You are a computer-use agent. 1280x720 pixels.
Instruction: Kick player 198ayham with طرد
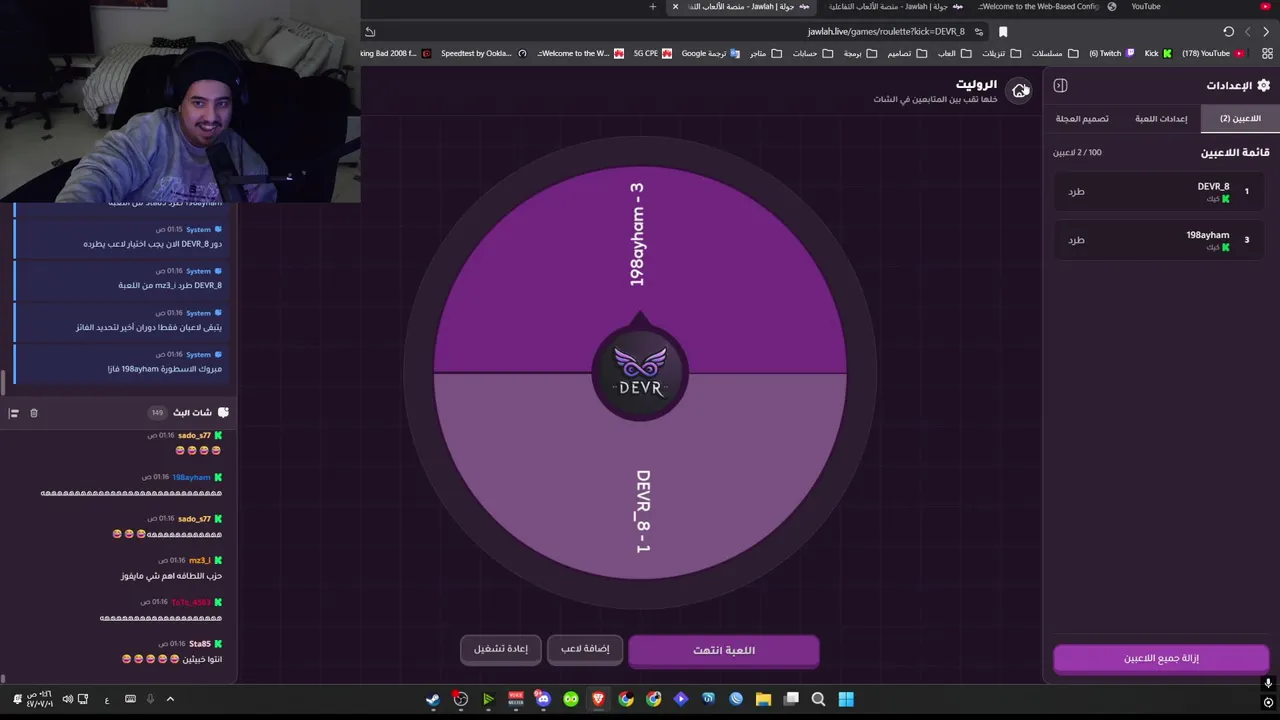point(1076,240)
